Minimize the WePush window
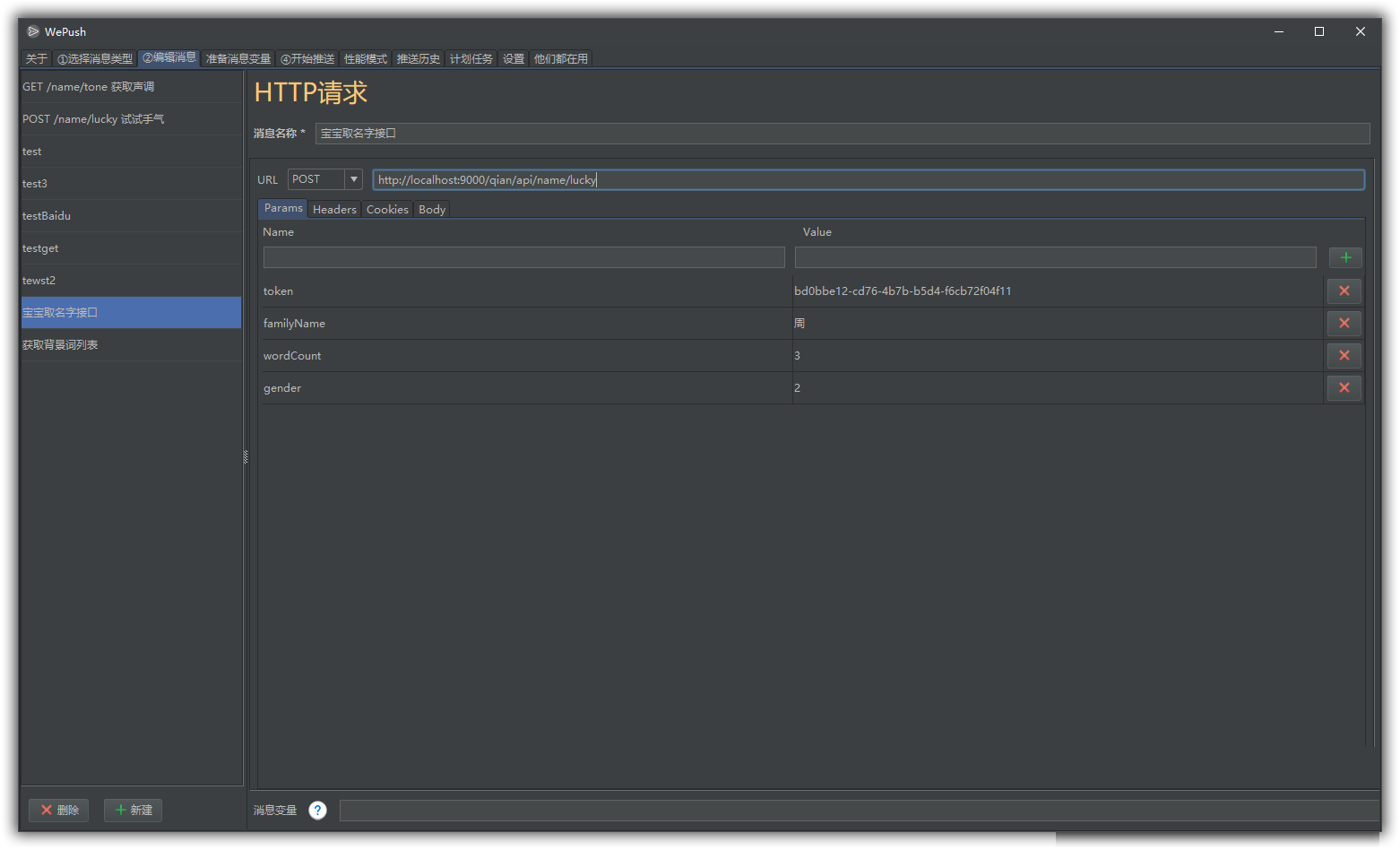Viewport: 1400px width, 850px height. [x=1279, y=31]
